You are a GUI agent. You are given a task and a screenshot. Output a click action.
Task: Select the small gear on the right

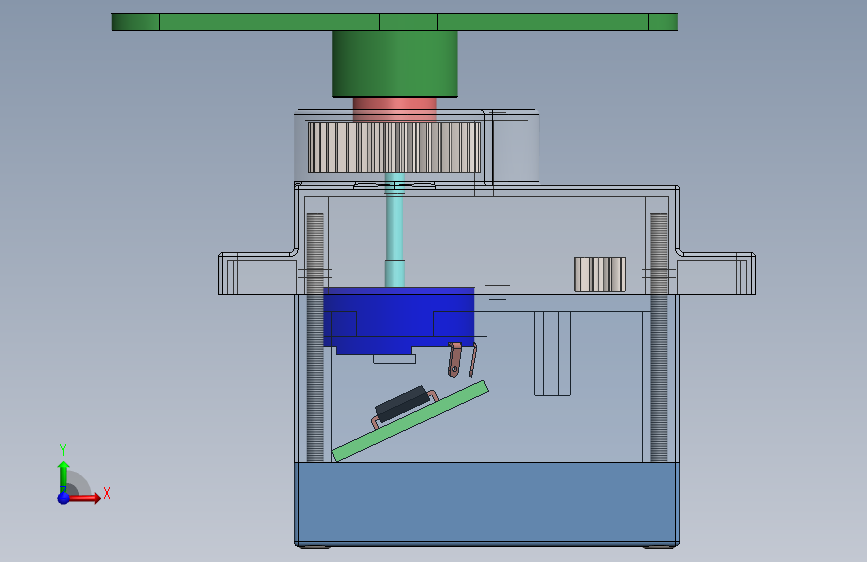(600, 274)
